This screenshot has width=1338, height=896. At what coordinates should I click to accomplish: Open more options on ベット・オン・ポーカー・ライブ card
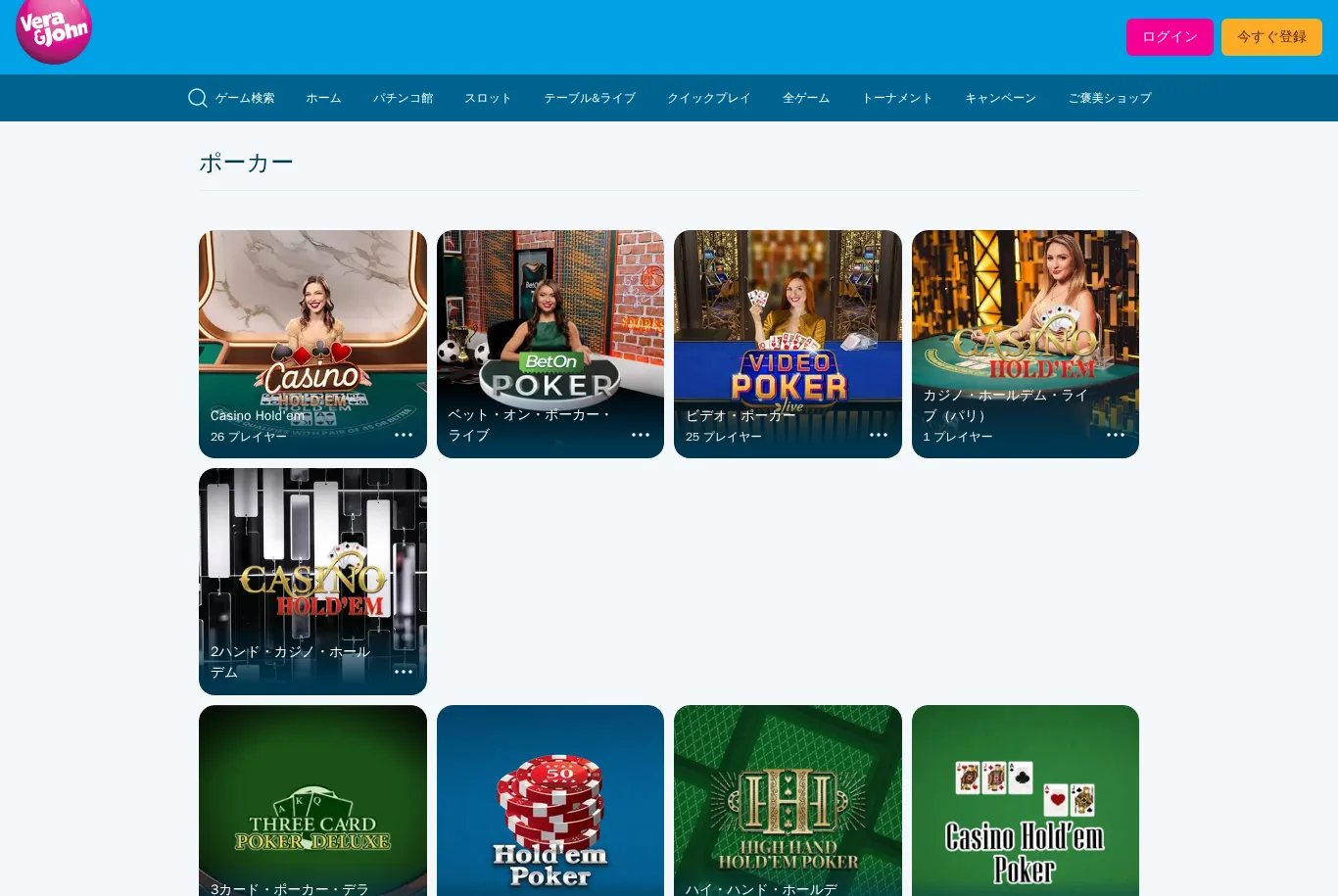[641, 435]
